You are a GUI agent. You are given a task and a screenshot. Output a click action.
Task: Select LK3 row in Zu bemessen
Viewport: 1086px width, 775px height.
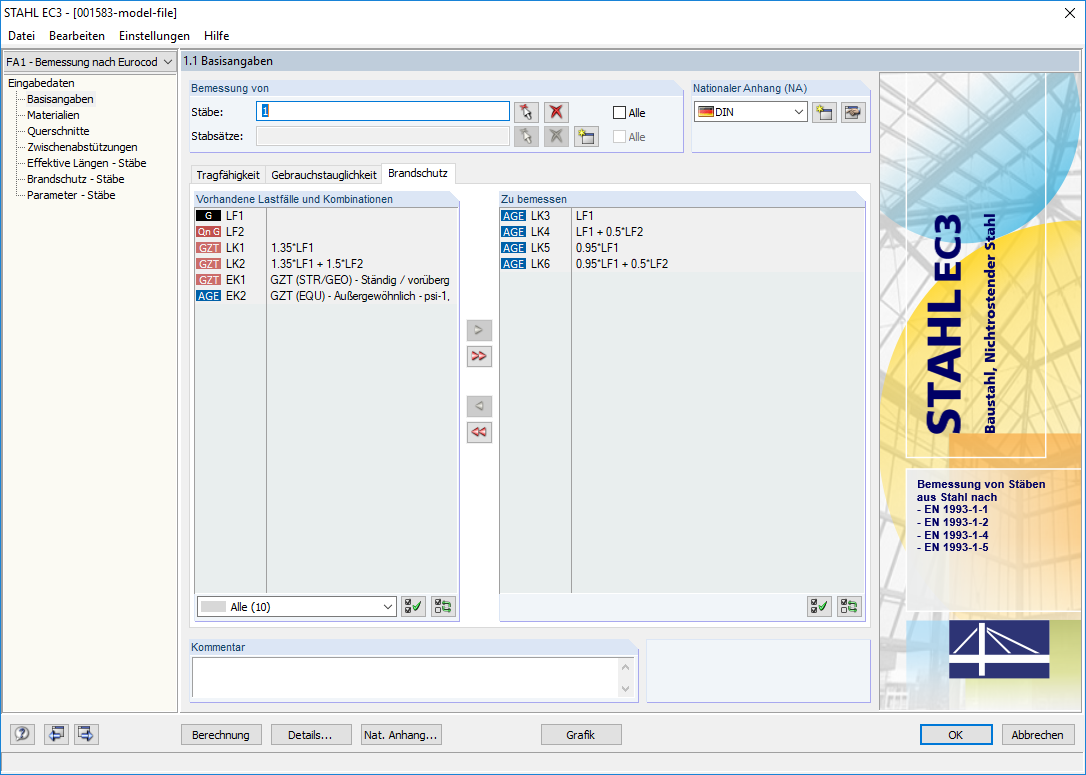click(x=682, y=215)
